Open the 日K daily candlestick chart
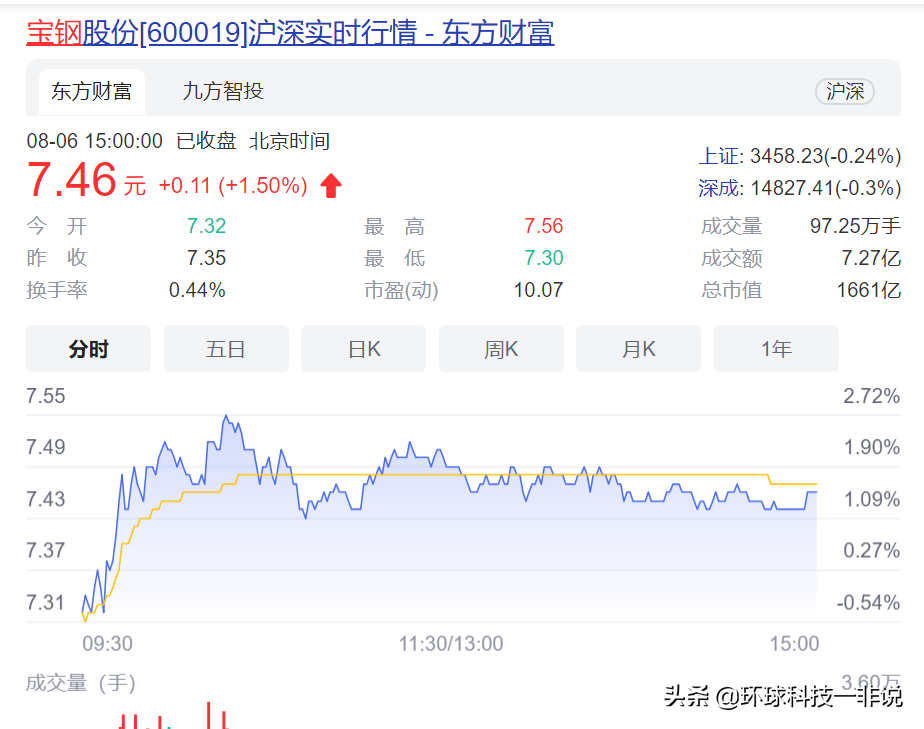This screenshot has height=729, width=924. pos(363,349)
